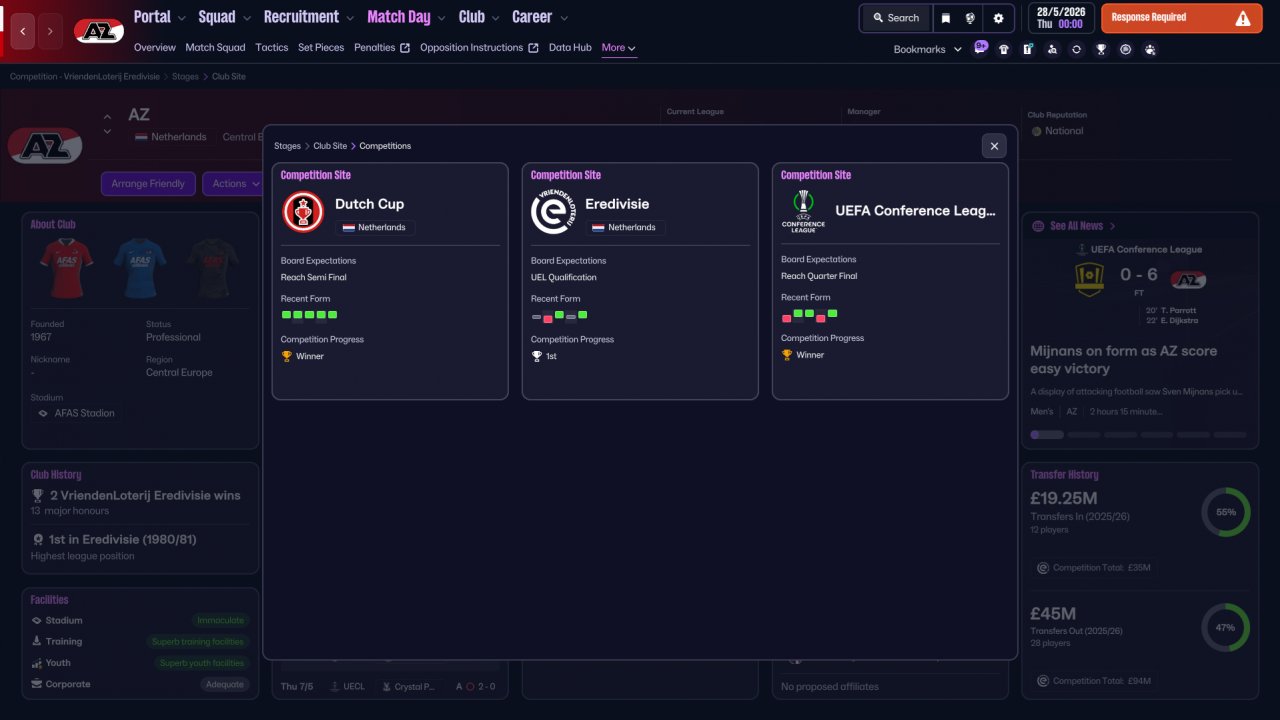Click the trophy icon in the bookmarks bar
1280x720 pixels.
point(1101,49)
